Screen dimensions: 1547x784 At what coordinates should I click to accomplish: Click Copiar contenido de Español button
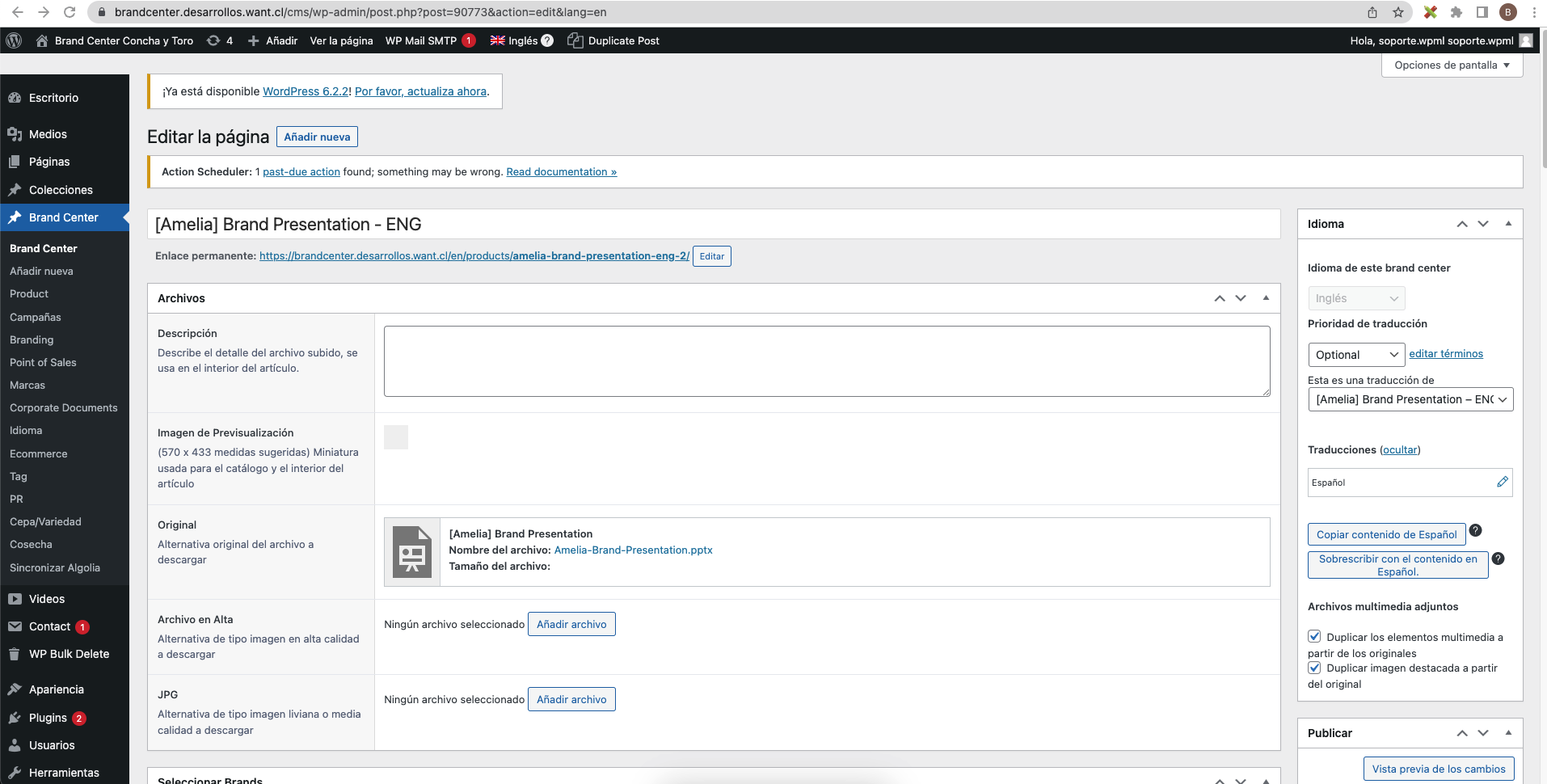1387,534
